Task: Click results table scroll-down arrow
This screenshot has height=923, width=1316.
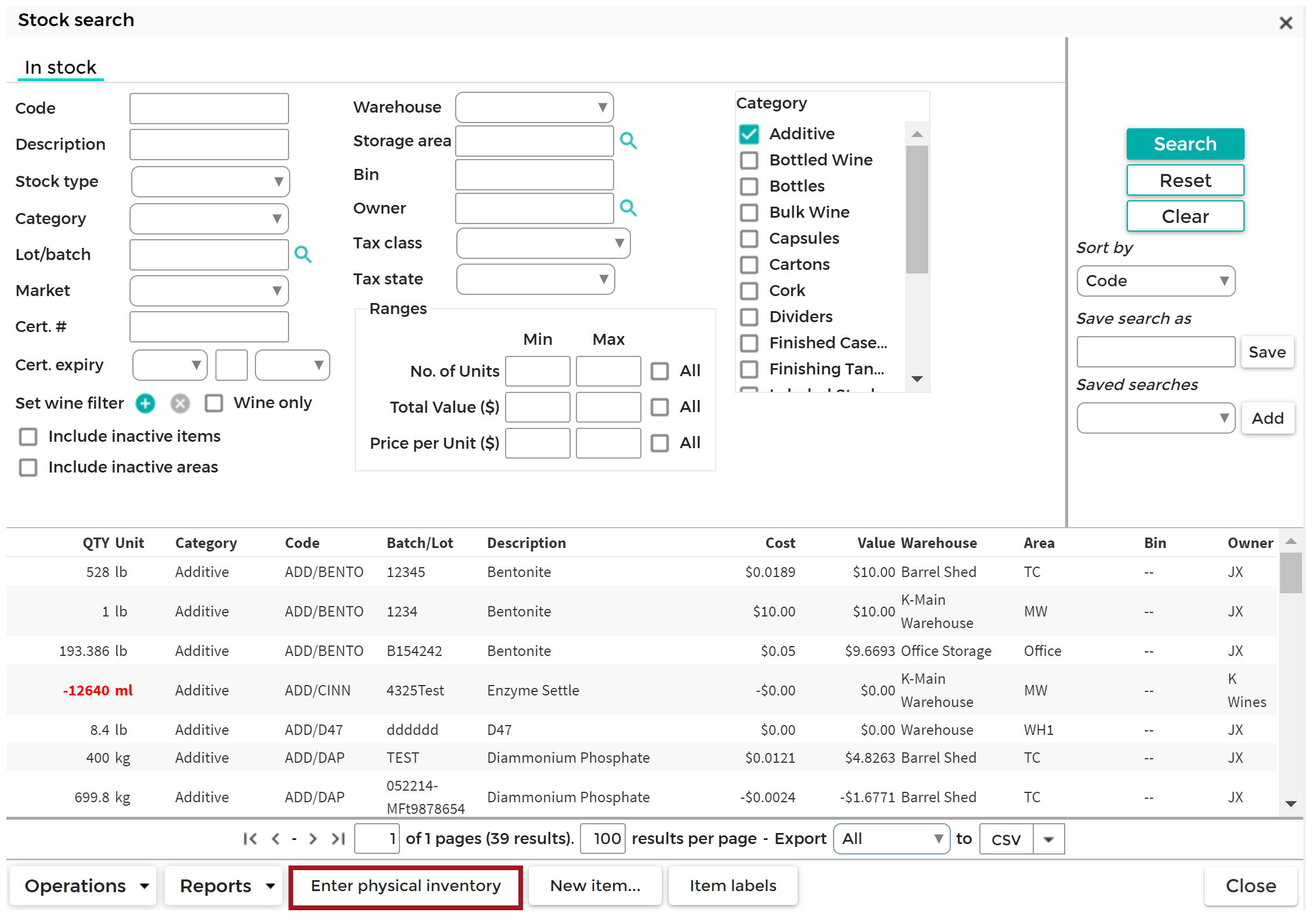Action: (x=1291, y=804)
